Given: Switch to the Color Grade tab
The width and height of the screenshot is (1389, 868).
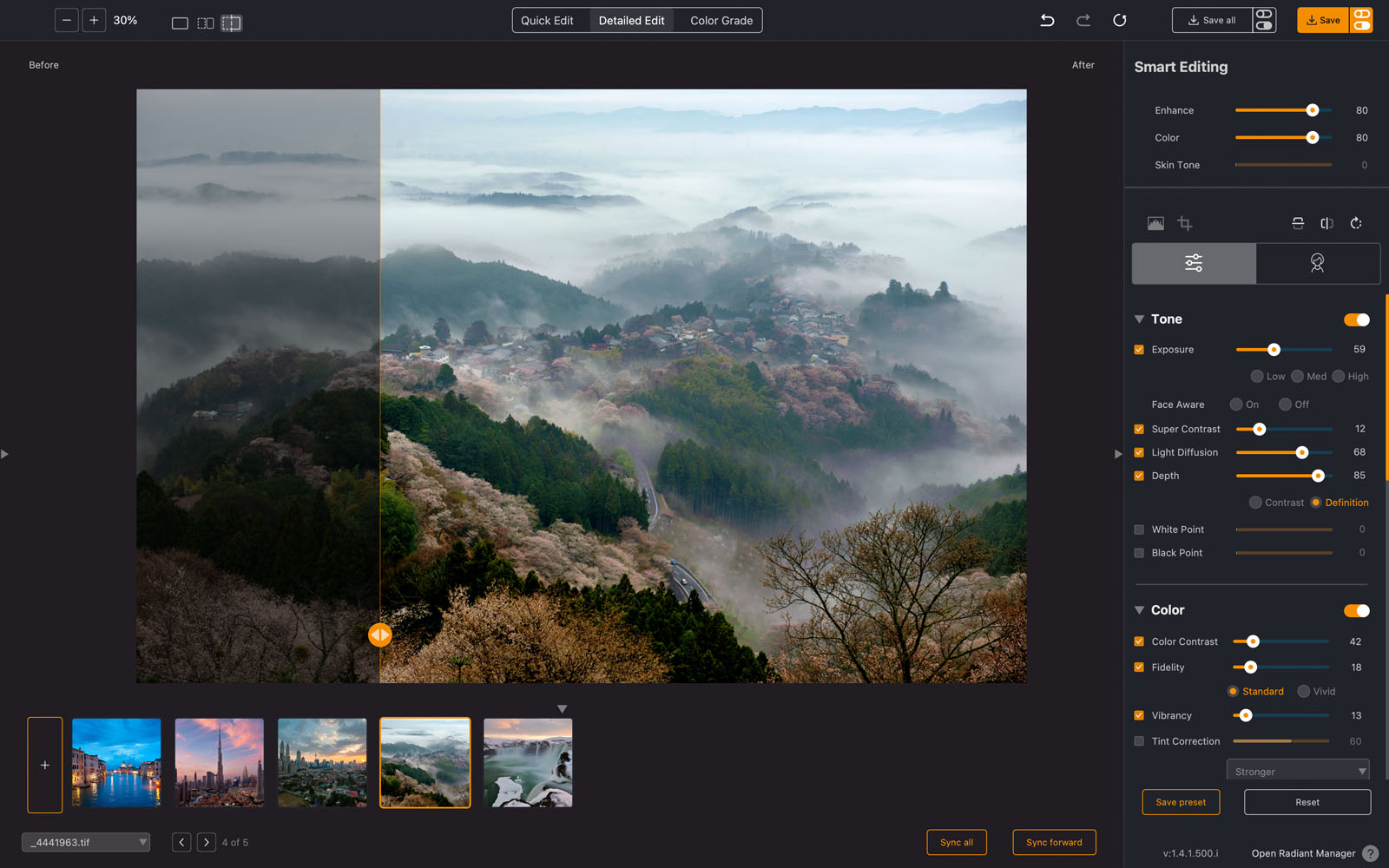Looking at the screenshot, I should pos(719,19).
